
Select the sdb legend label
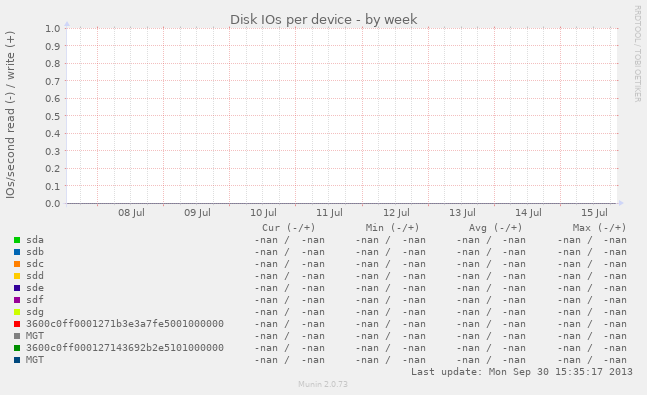tap(35, 252)
